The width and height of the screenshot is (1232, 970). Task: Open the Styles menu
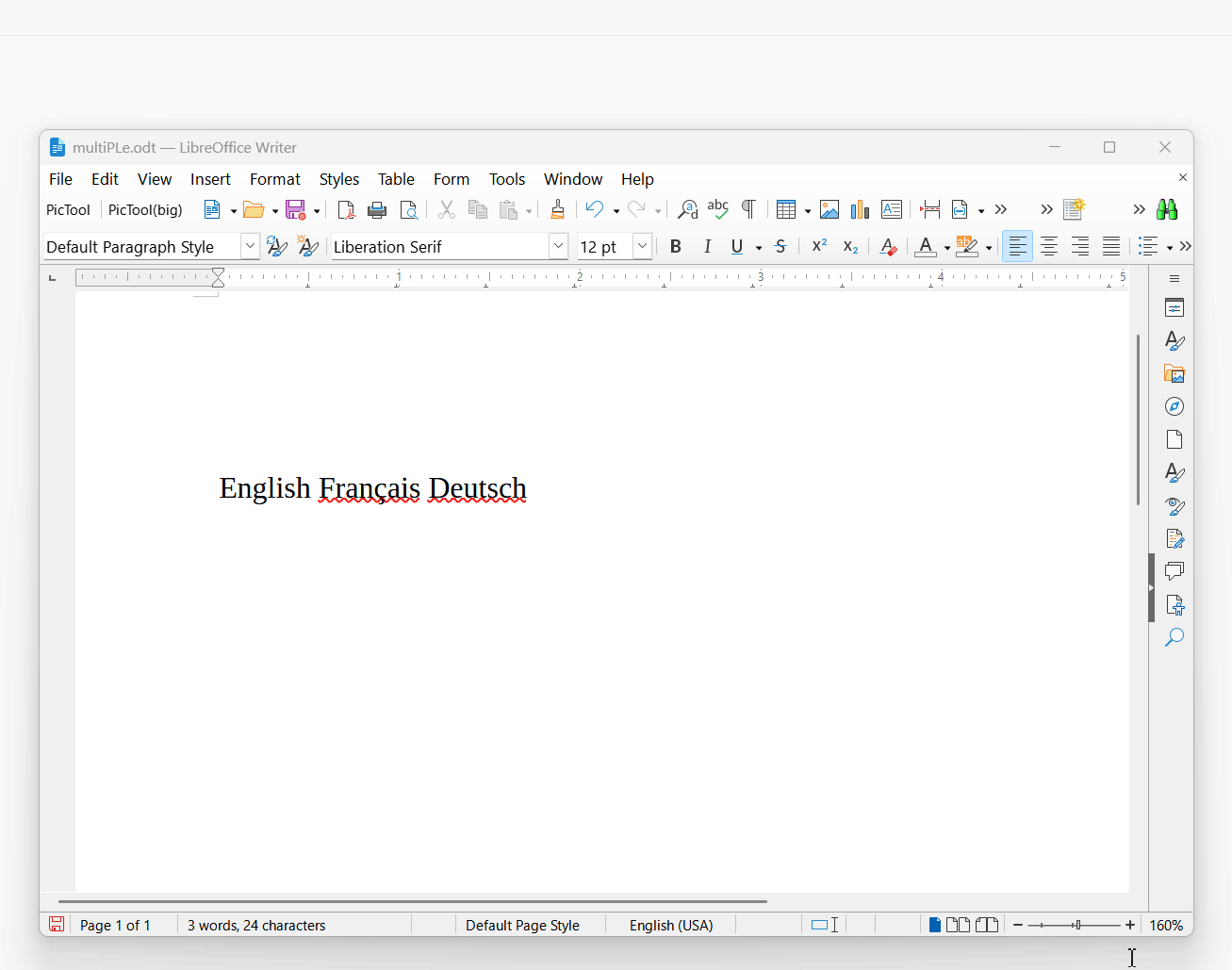(x=339, y=179)
